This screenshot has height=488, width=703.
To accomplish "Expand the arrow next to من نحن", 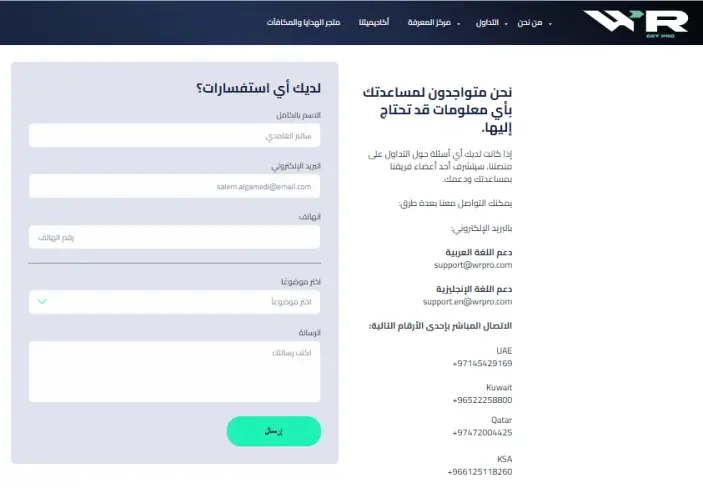I will click(550, 24).
